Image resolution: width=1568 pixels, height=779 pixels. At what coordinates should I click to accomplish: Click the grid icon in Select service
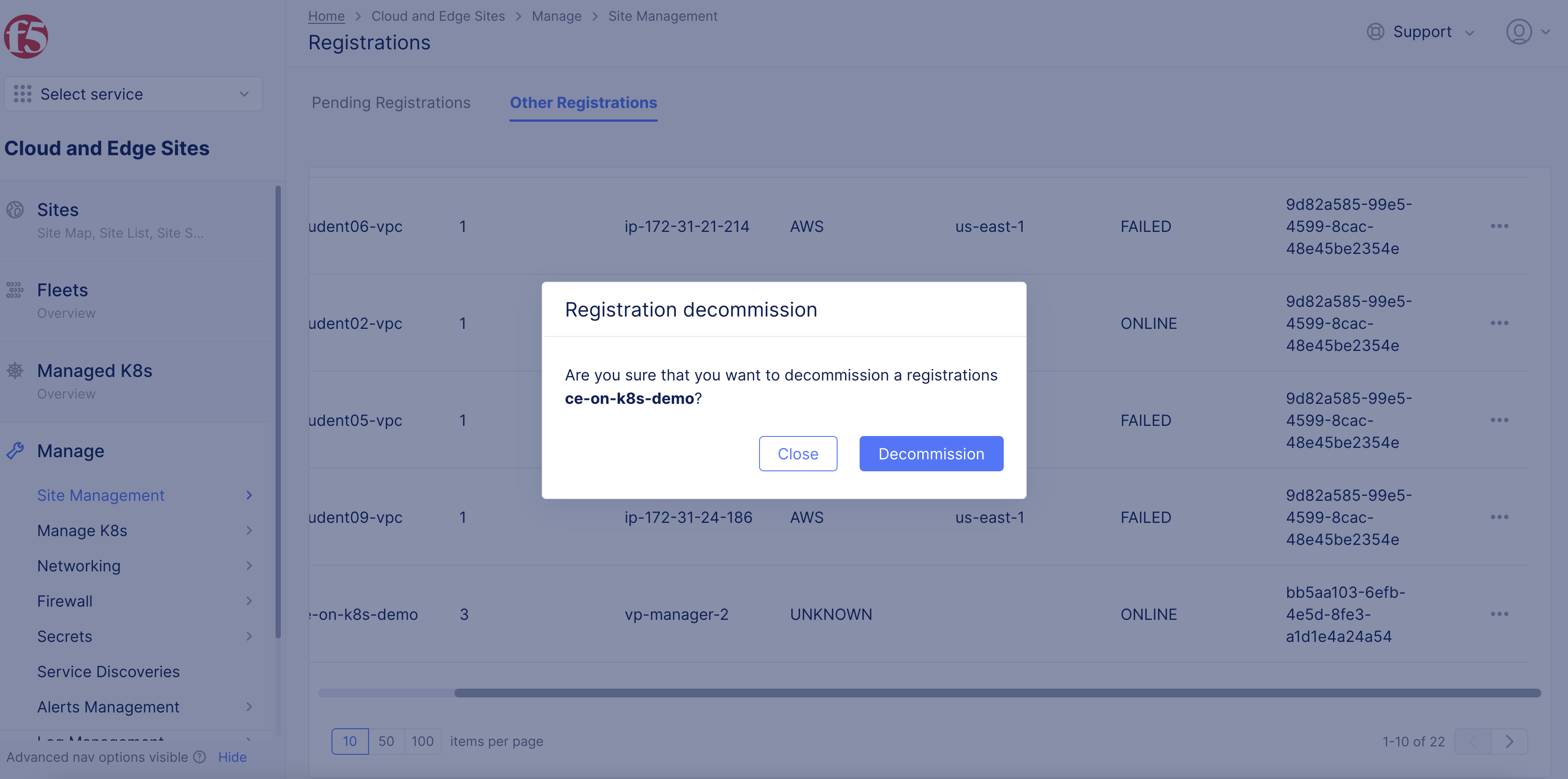(22, 94)
